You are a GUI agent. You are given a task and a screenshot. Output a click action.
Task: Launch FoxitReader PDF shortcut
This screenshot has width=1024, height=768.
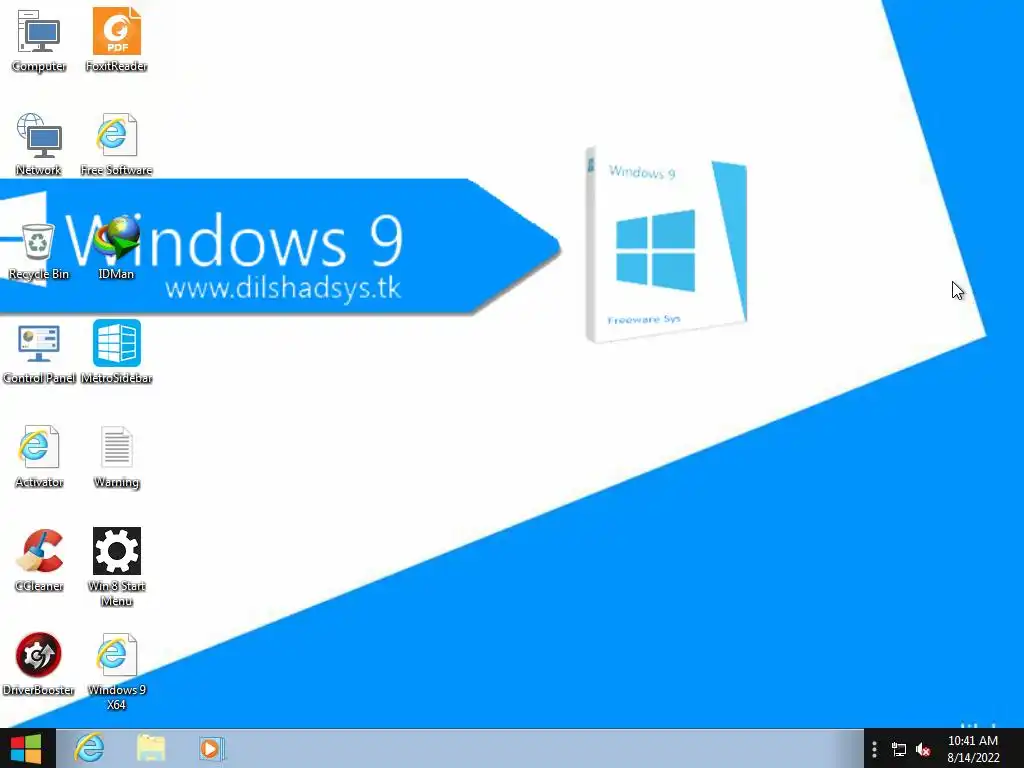click(116, 40)
